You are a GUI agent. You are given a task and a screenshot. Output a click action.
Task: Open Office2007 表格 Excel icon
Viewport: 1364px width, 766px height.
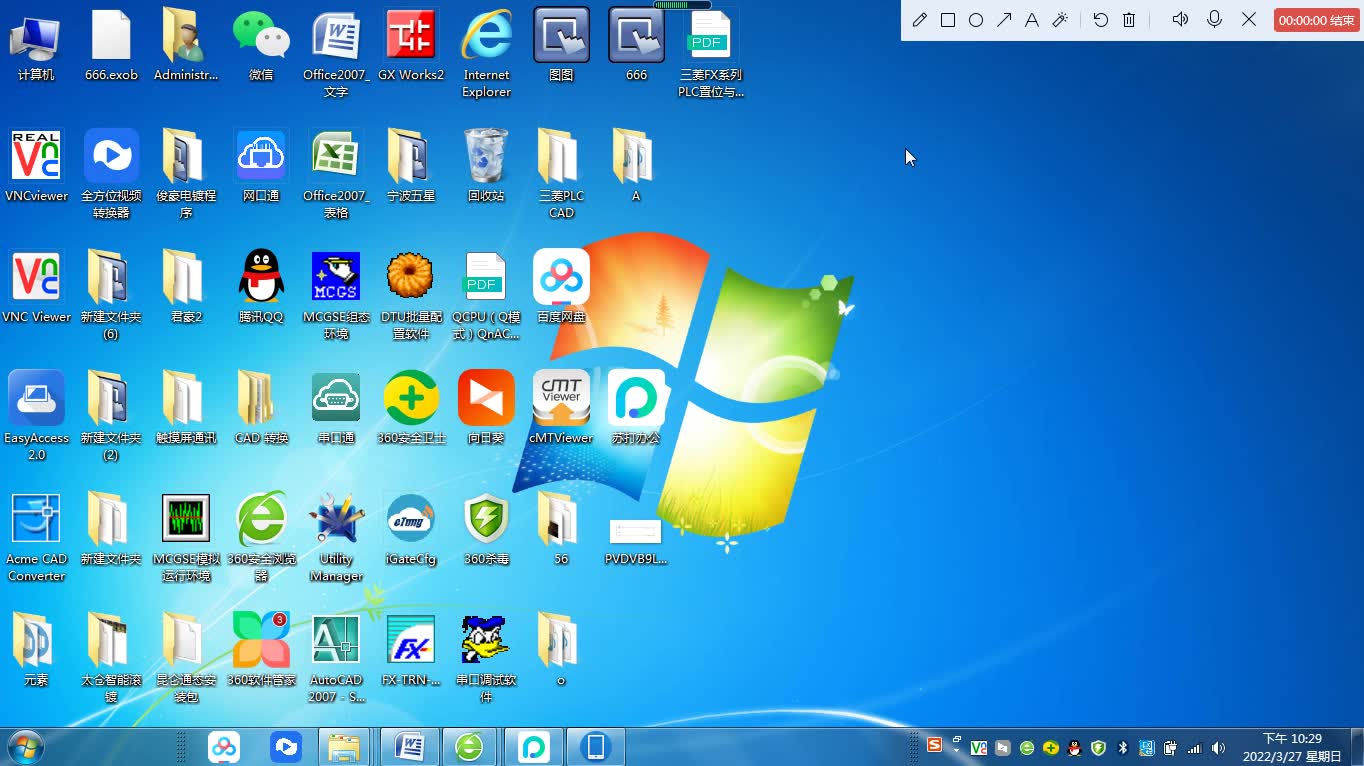[336, 174]
